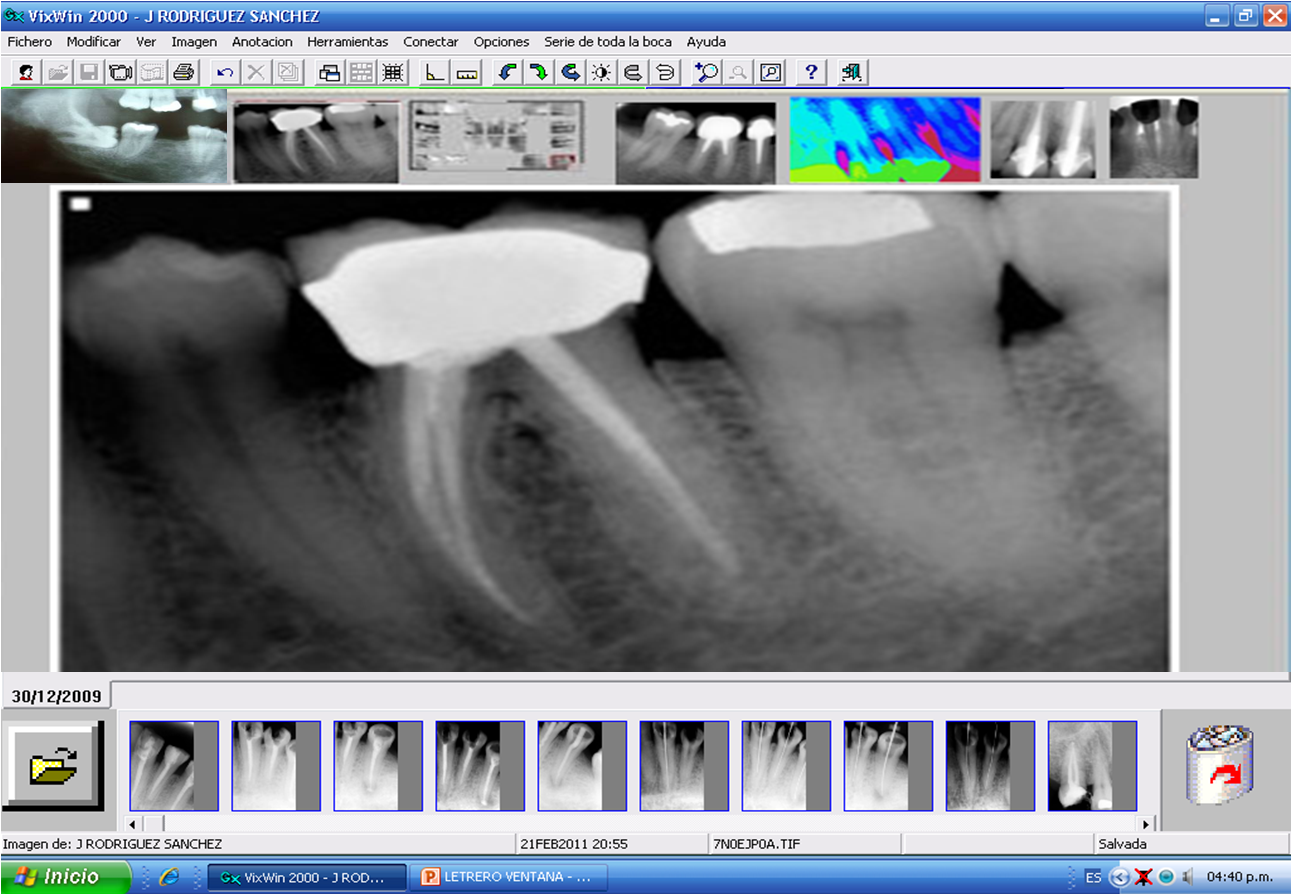1292x895 pixels.
Task: Select the colorized X-ray thumbnail
Action: tap(884, 140)
